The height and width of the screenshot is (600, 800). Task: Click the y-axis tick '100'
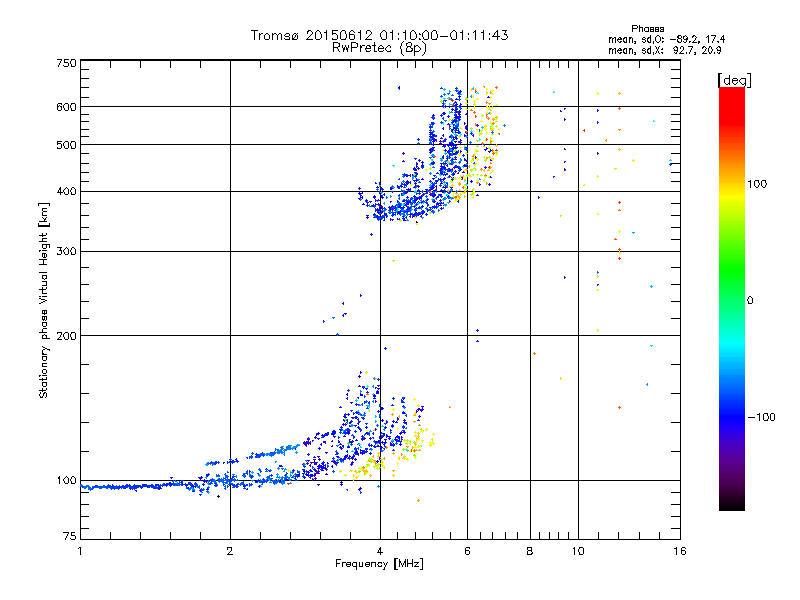pyautogui.click(x=66, y=480)
